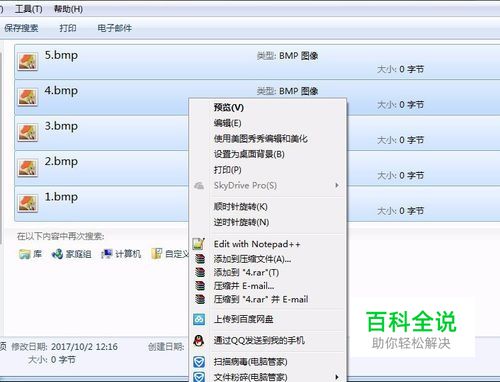The height and width of the screenshot is (382, 500).
Task: Click the 库 library folder icon
Action: click(x=24, y=254)
